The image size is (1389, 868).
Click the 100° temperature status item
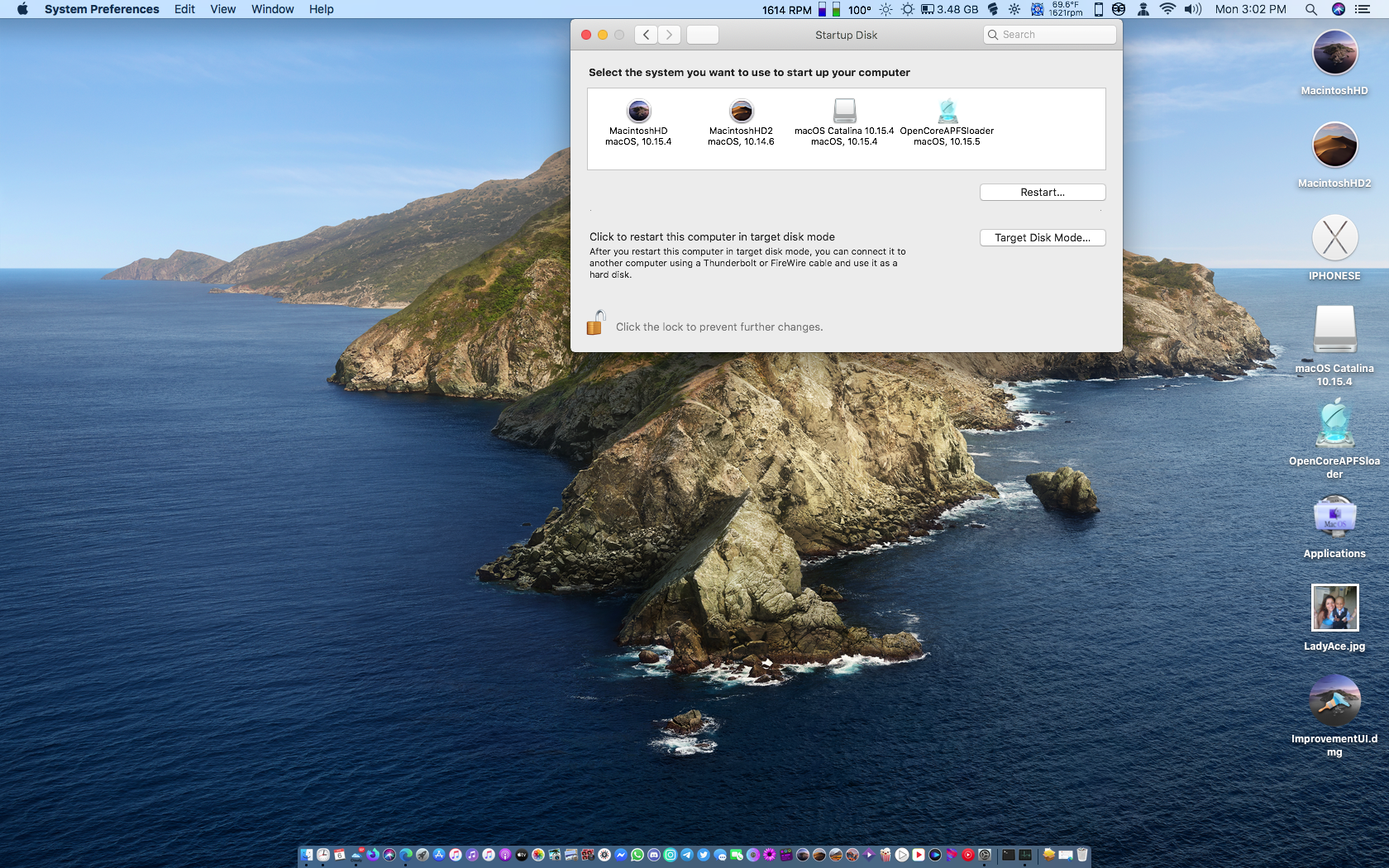[x=860, y=10]
